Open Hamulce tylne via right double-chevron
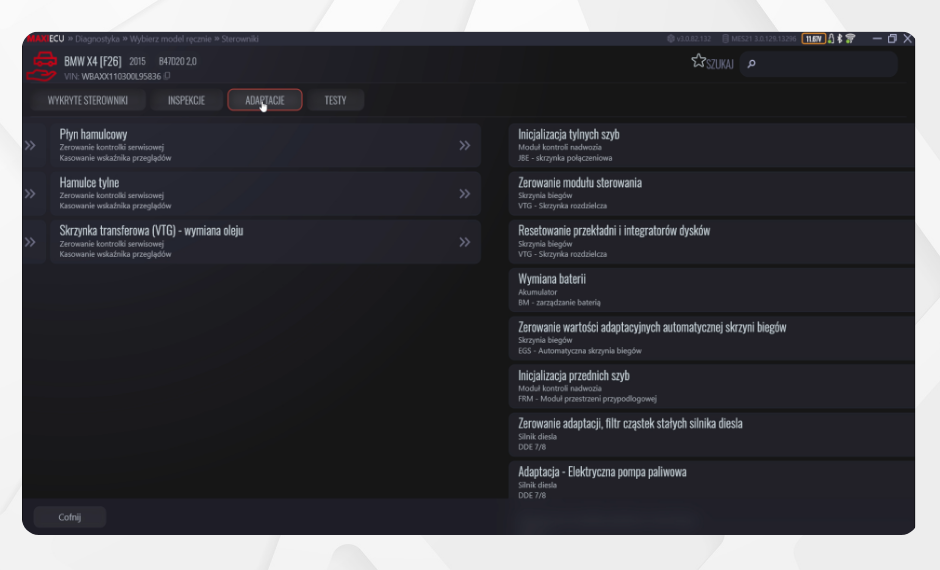This screenshot has width=940, height=570. tap(465, 194)
